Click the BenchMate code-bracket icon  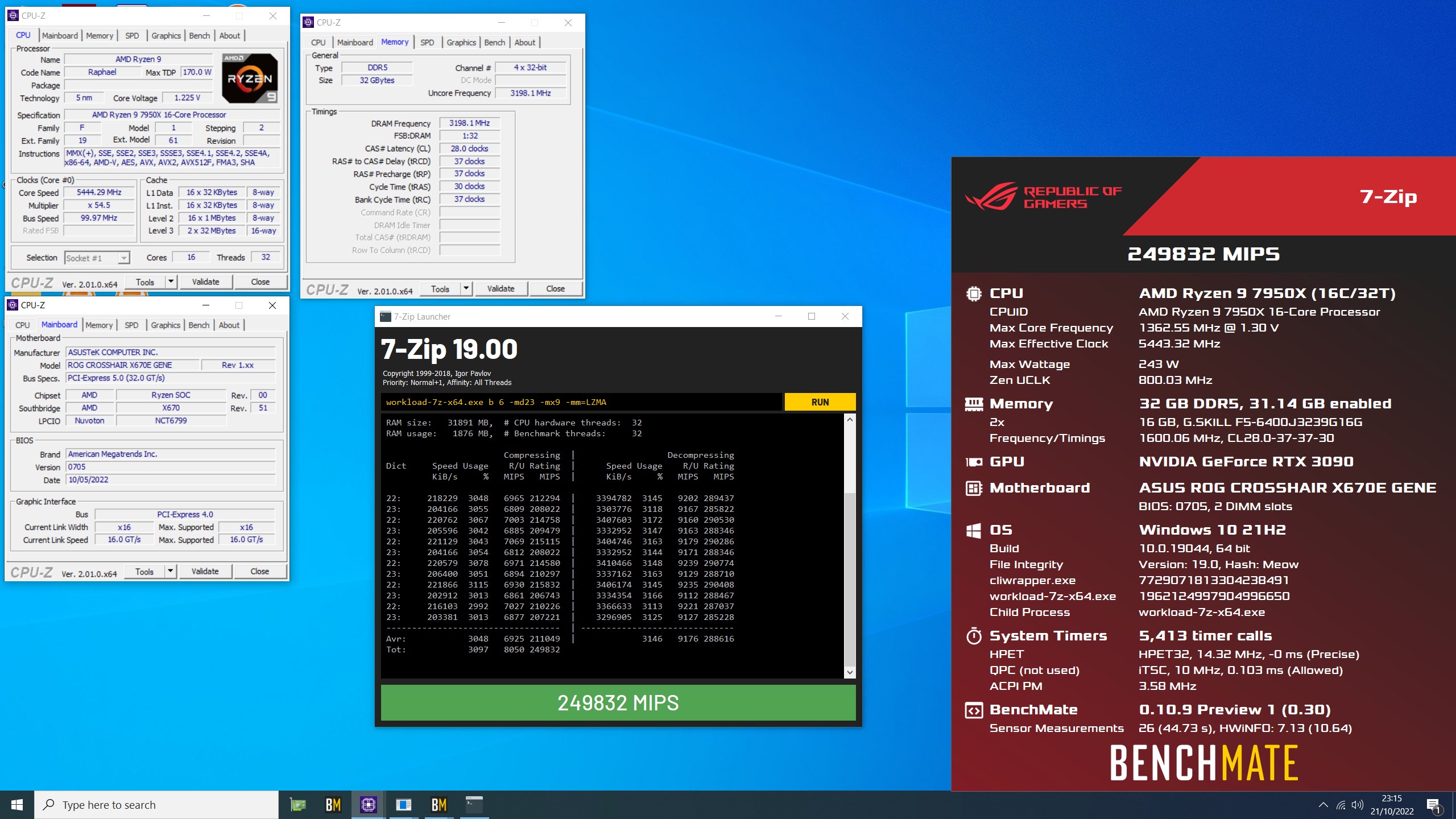pos(974,710)
